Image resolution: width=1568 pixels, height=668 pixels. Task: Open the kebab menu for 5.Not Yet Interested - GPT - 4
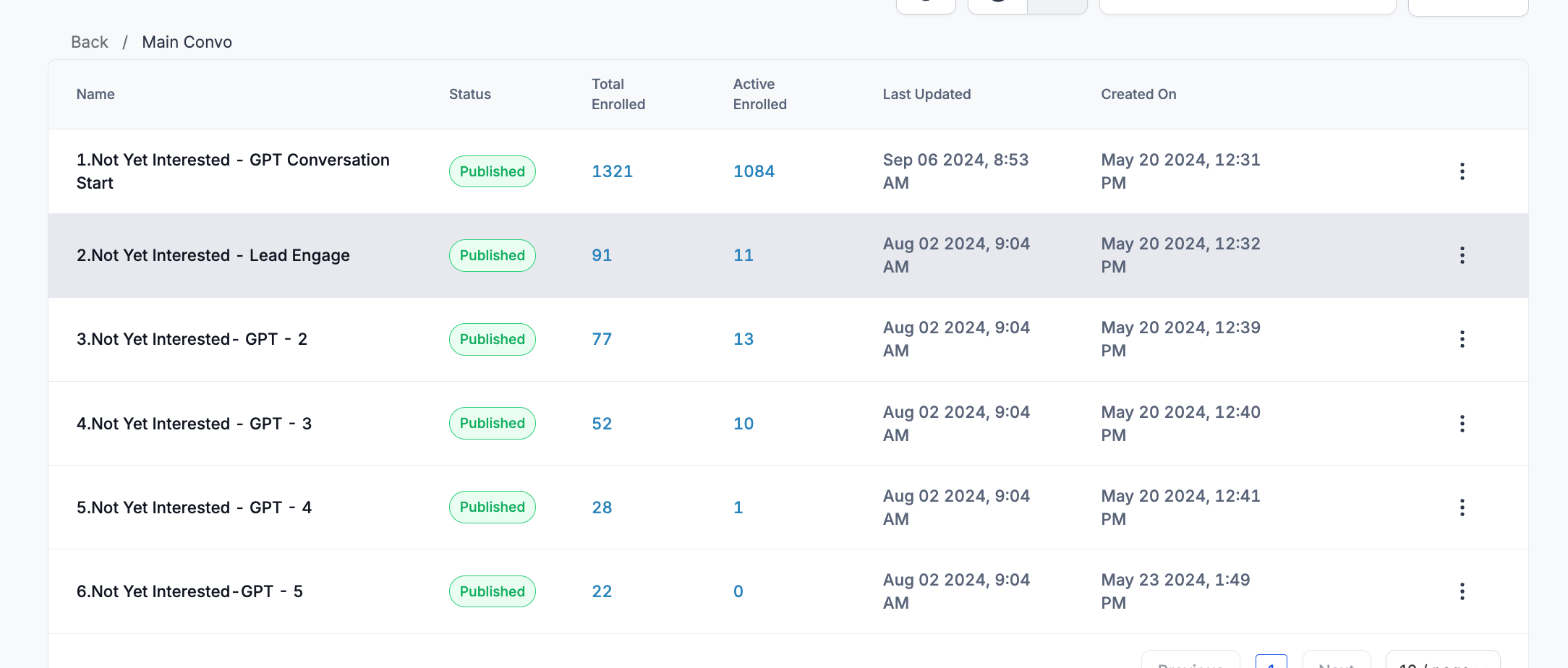(1462, 508)
